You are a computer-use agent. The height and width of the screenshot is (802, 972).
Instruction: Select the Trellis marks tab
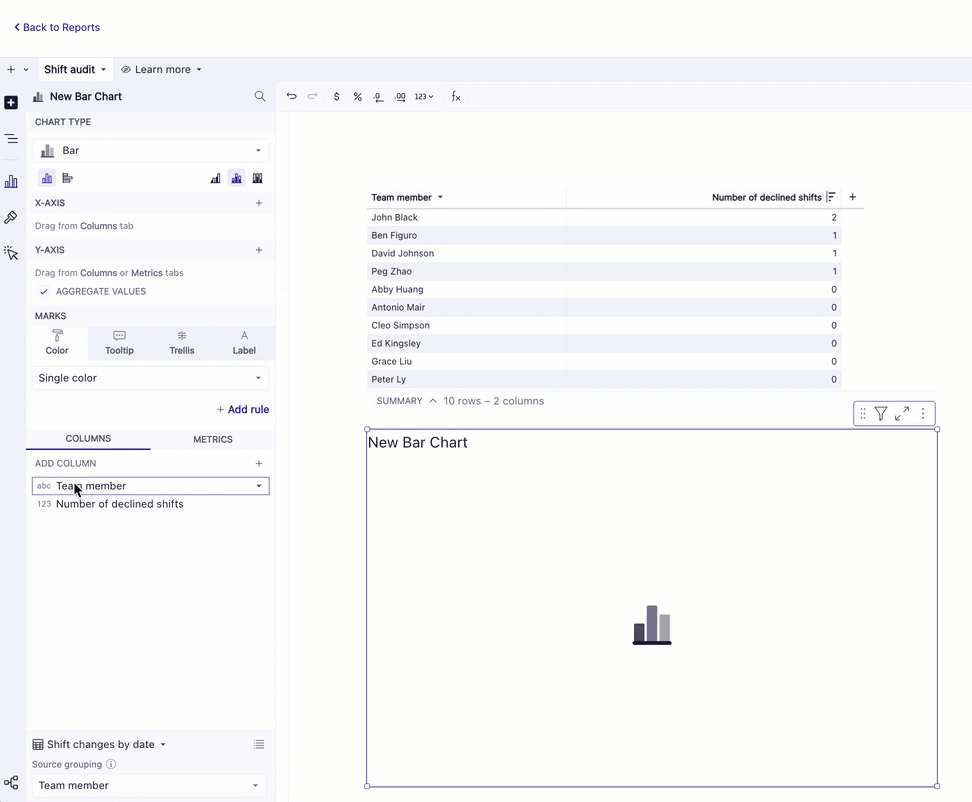[x=182, y=343]
